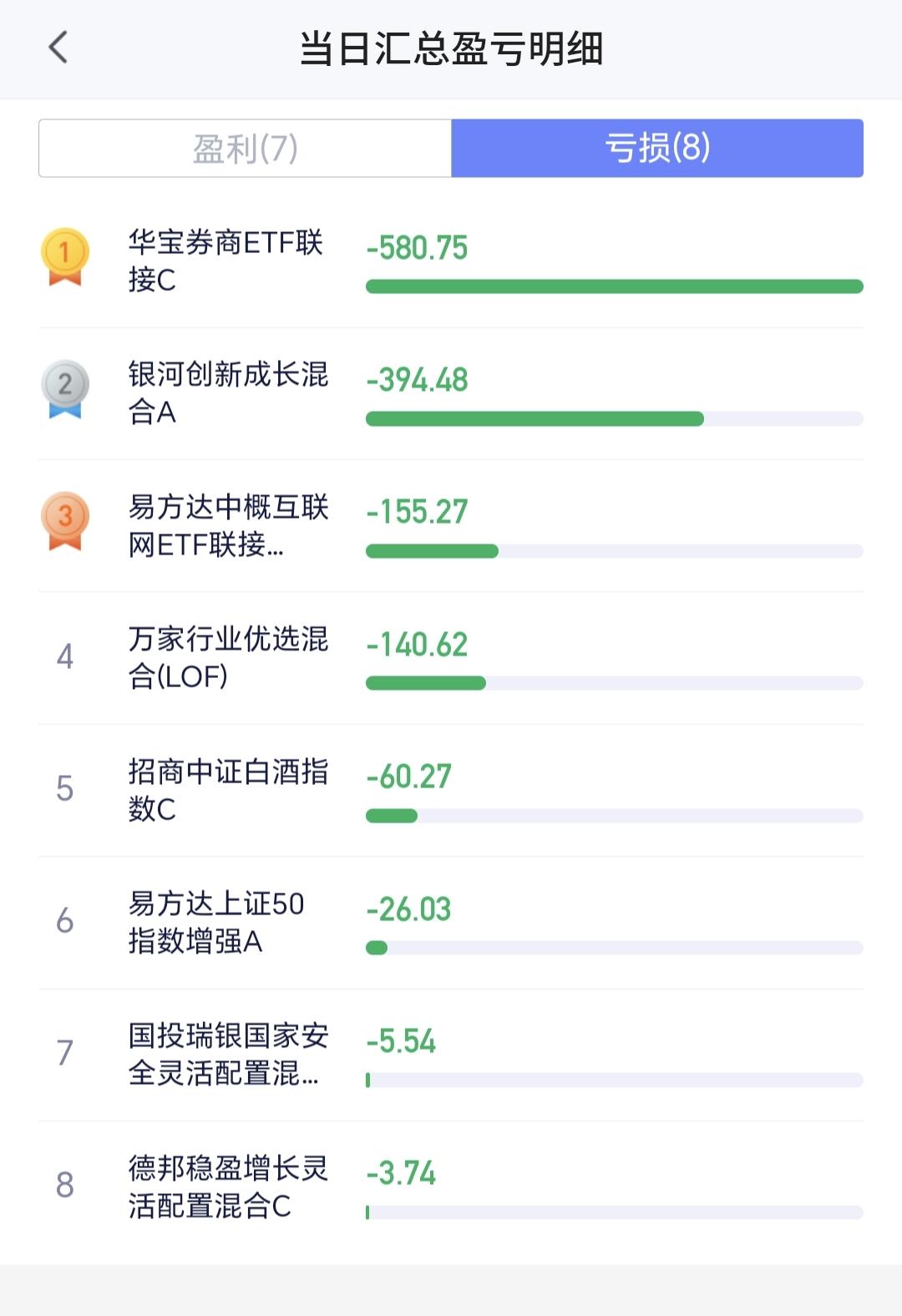
Task: Click the -155.27 loss amount
Action: click(417, 512)
